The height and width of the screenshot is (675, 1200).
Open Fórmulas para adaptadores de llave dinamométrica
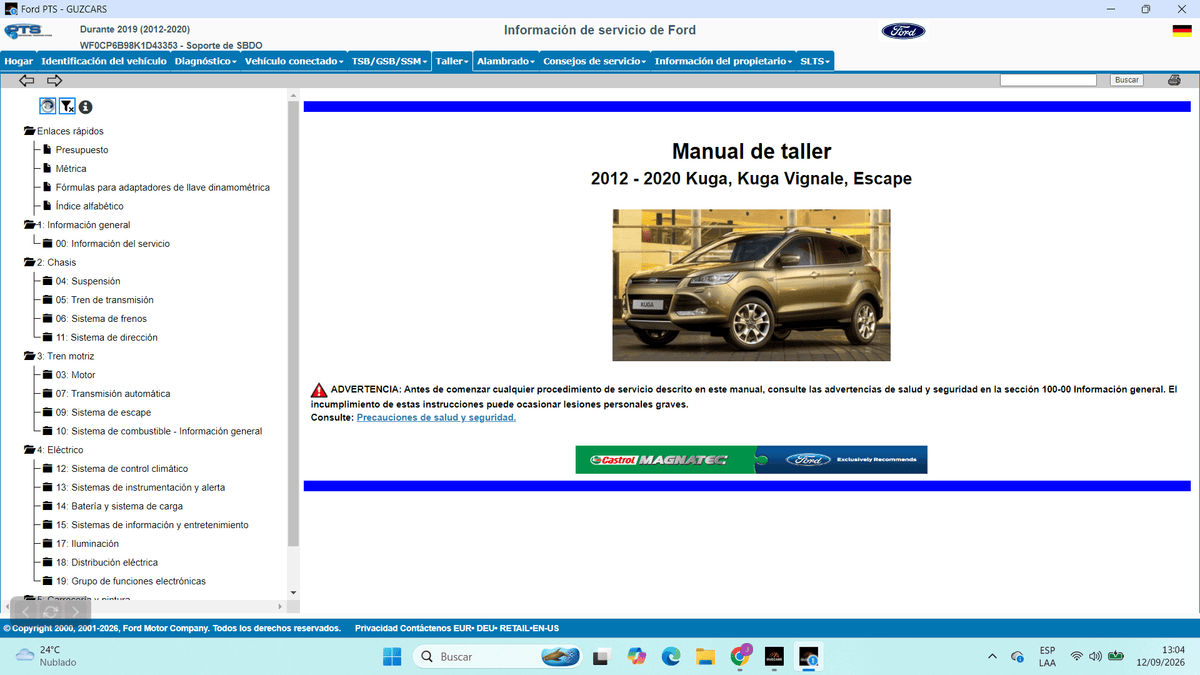click(x=163, y=187)
